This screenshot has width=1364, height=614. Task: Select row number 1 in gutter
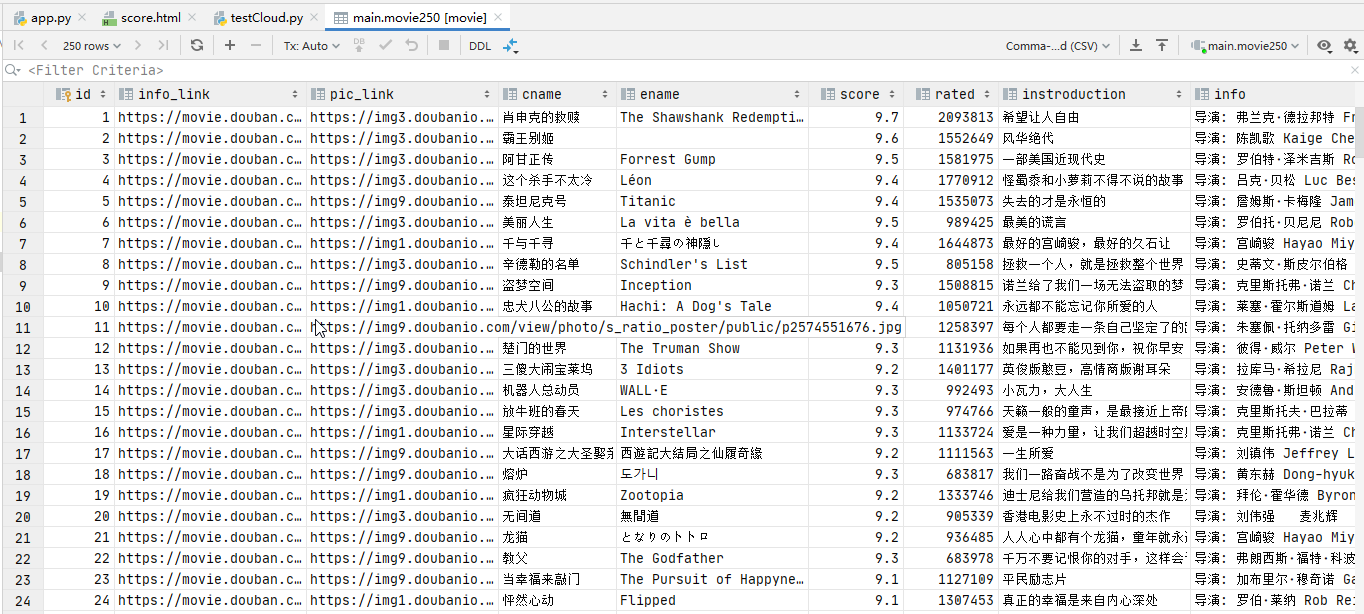tap(22, 117)
